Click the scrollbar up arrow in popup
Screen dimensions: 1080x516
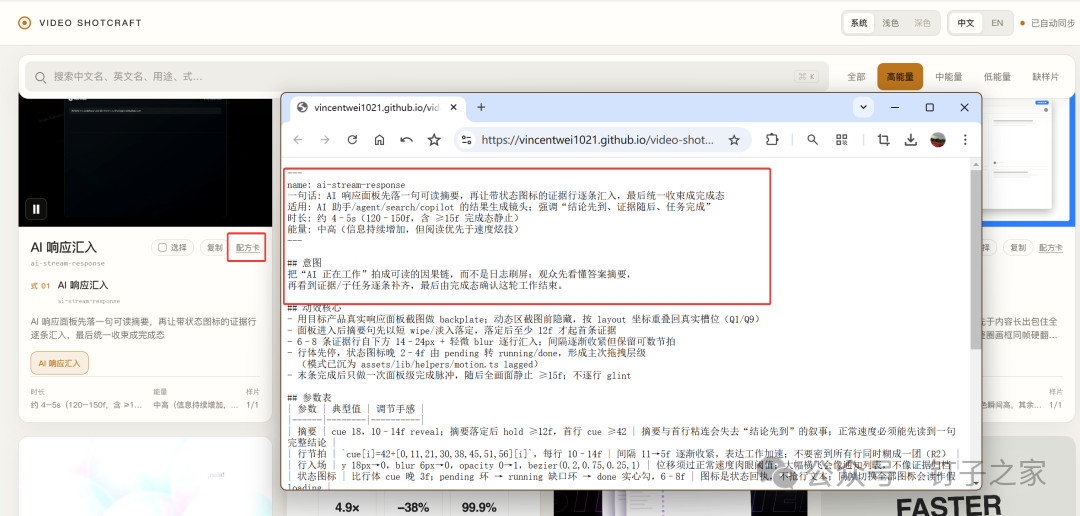pyautogui.click(x=976, y=164)
